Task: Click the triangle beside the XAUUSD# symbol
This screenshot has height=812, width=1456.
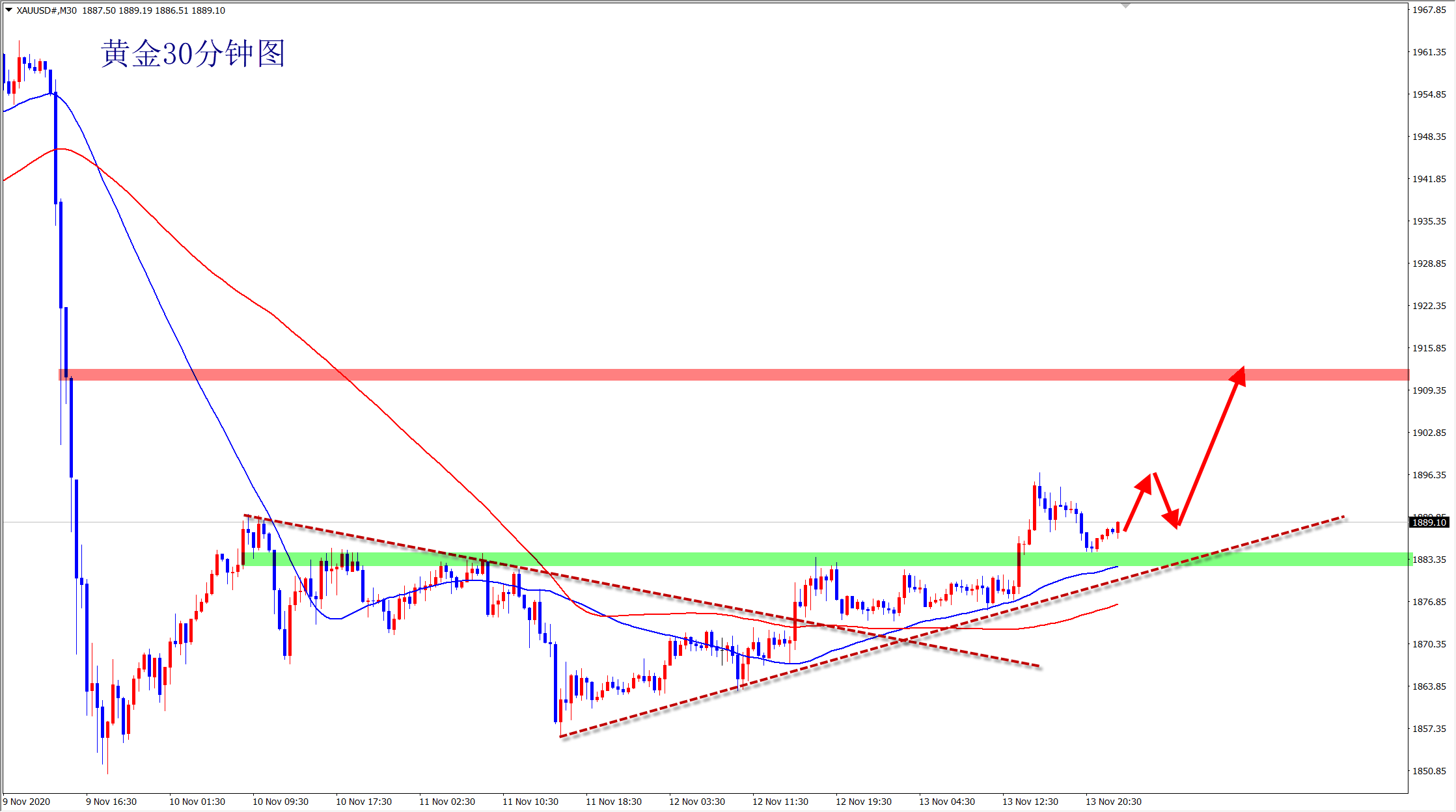Action: (x=9, y=10)
